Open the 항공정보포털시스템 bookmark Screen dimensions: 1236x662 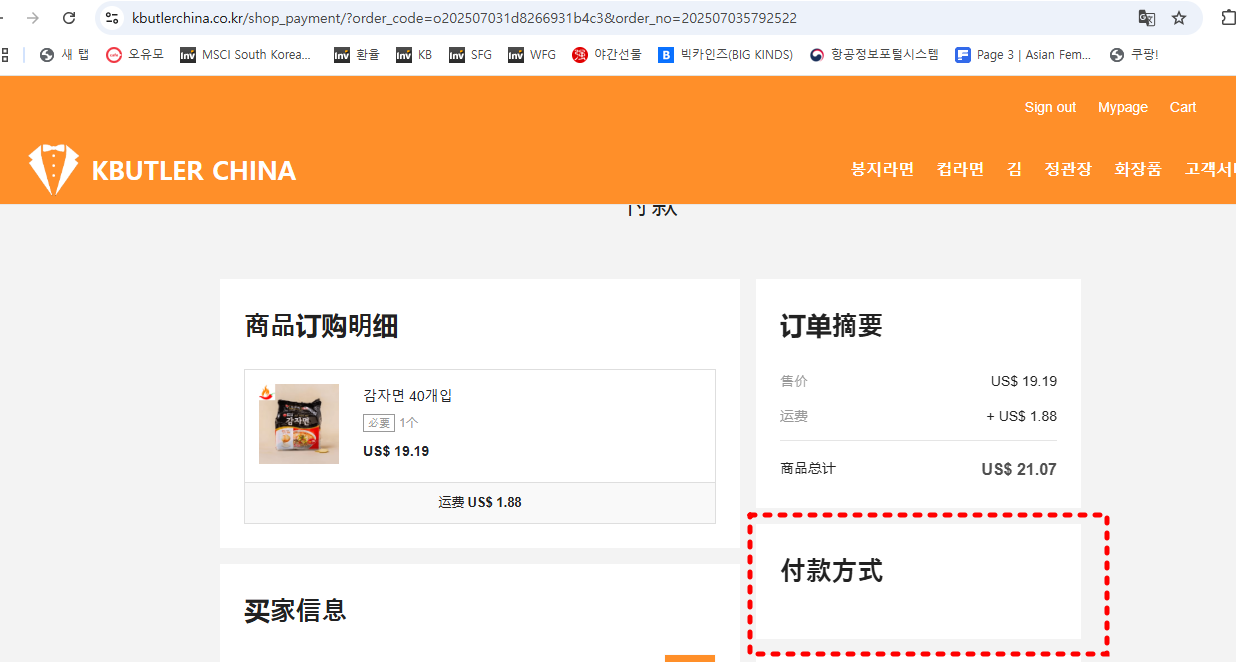[874, 55]
